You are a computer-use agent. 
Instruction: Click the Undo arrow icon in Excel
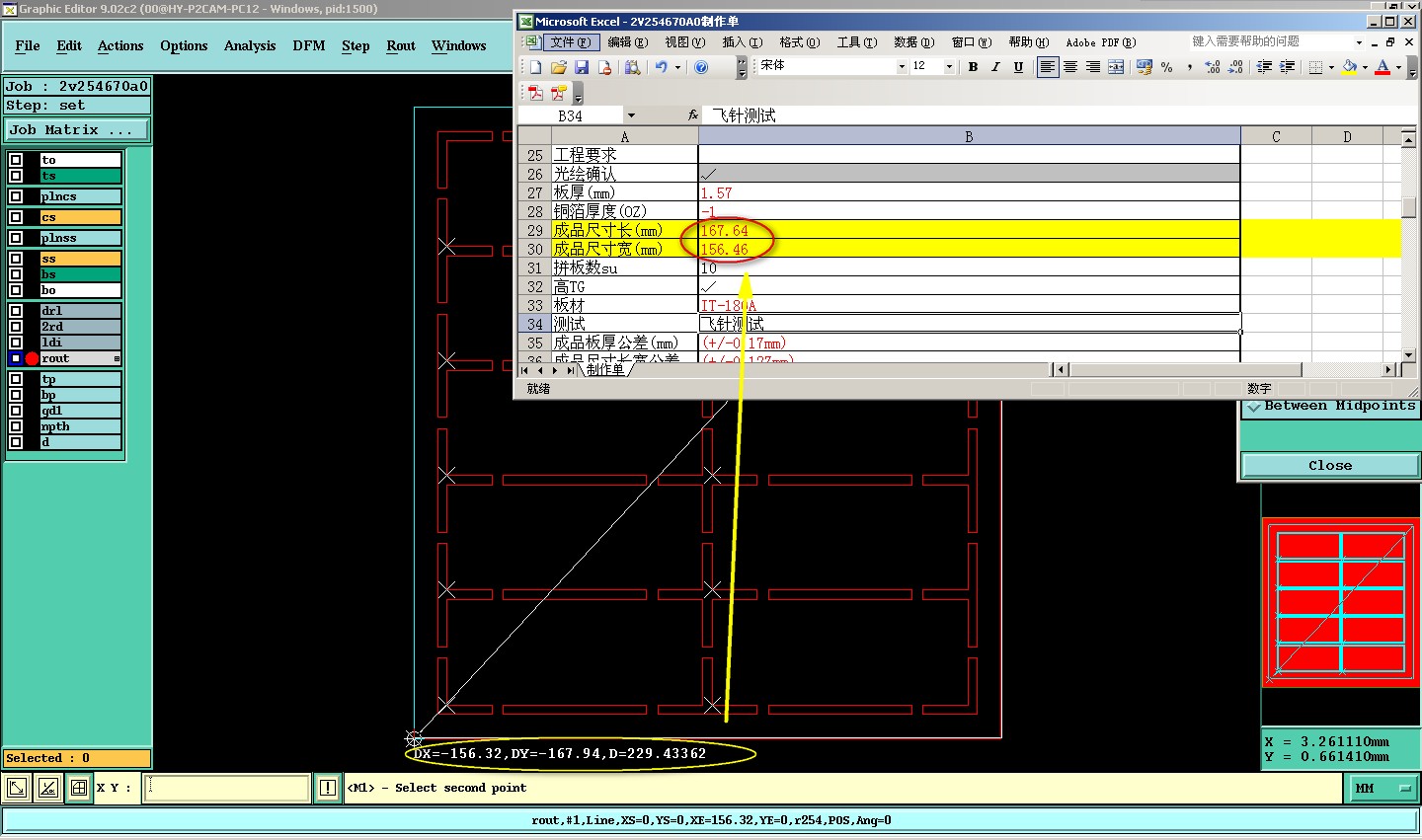(661, 67)
